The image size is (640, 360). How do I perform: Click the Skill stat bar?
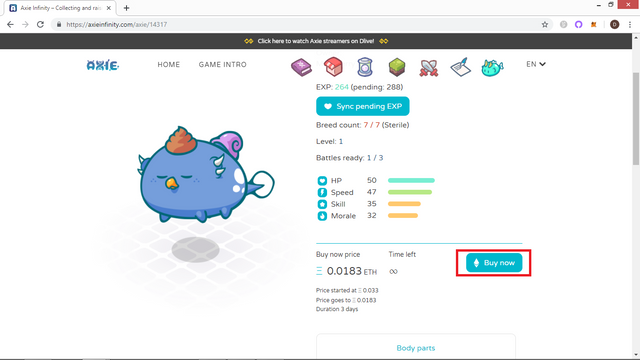pyautogui.click(x=404, y=204)
